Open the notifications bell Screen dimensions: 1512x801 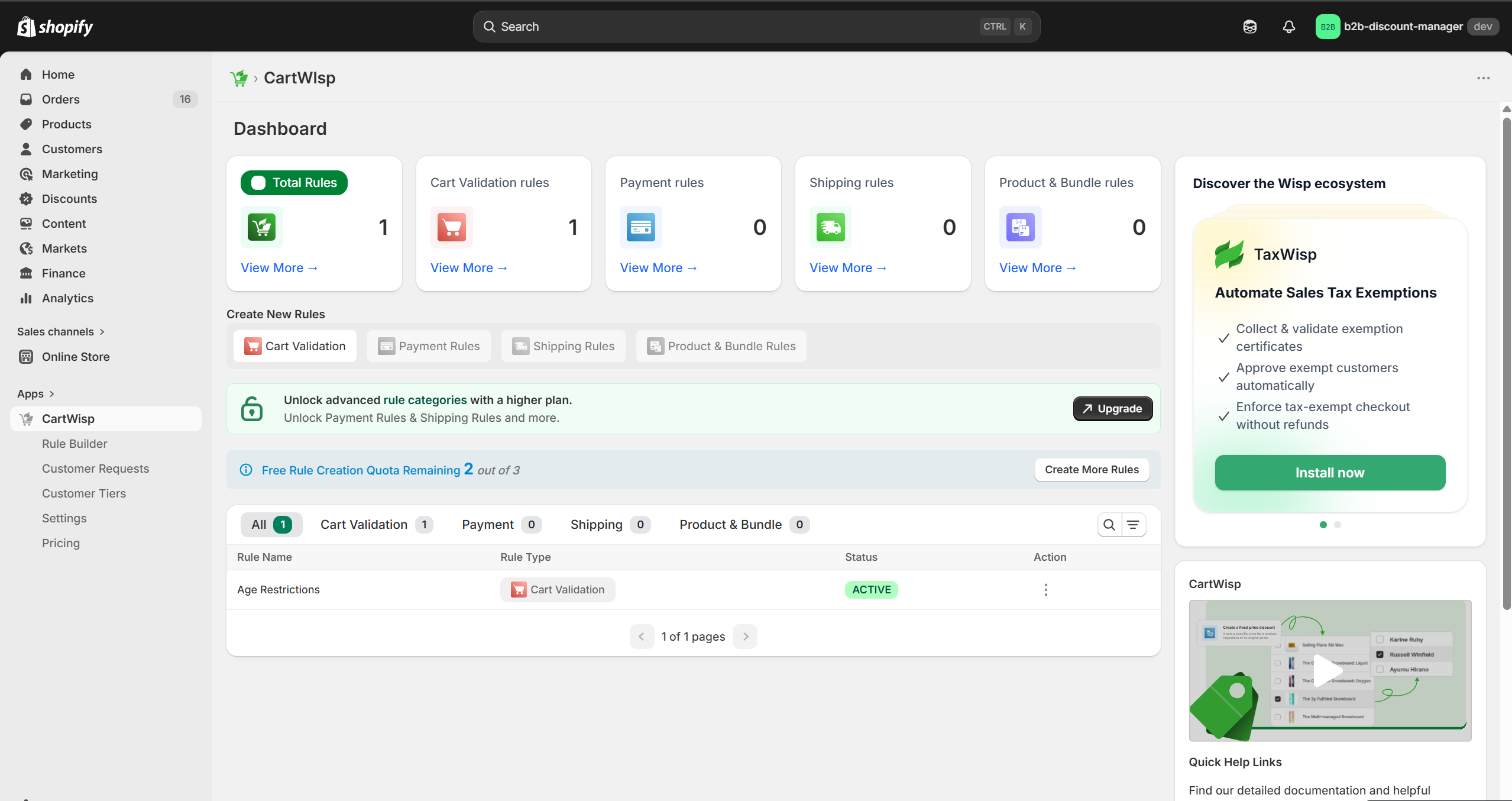coord(1288,27)
